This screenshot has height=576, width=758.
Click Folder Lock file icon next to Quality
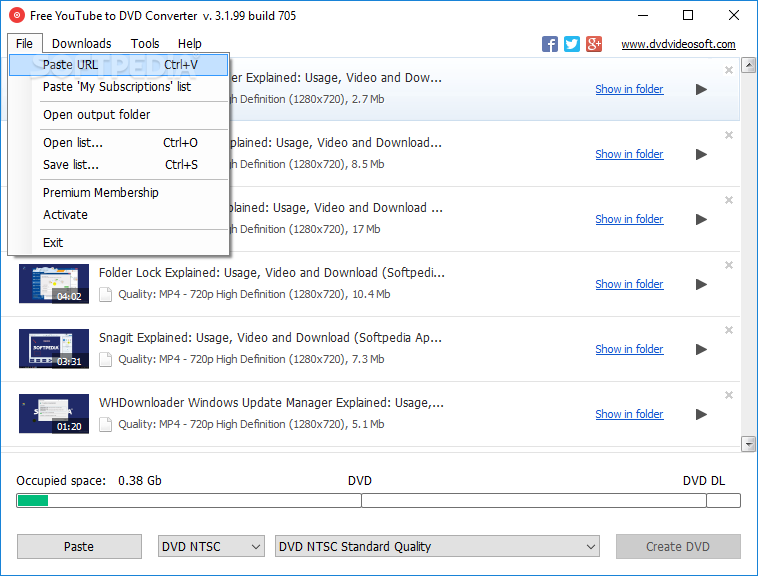pos(105,294)
